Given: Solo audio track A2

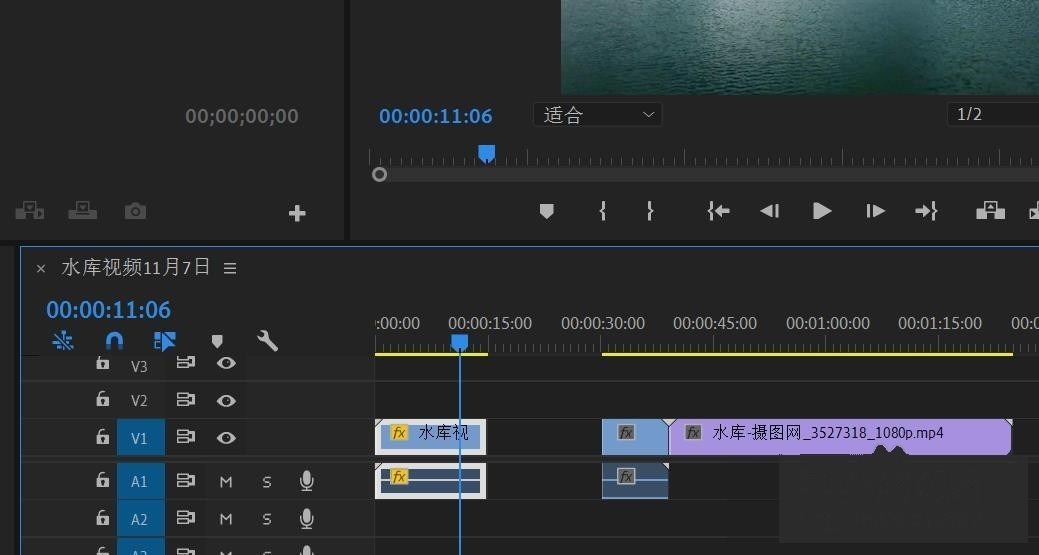Looking at the screenshot, I should click(266, 519).
